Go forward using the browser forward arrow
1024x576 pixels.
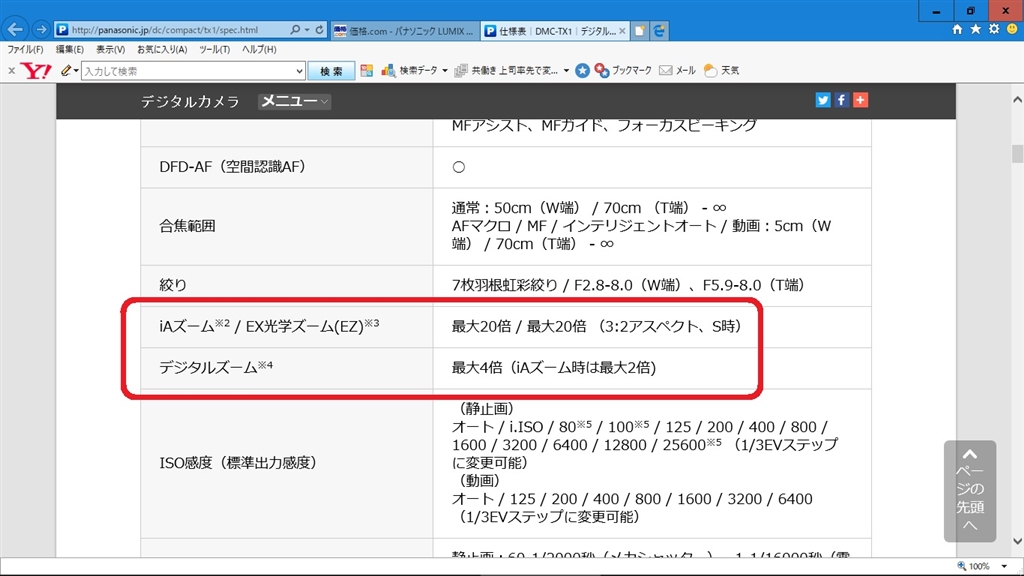click(40, 29)
